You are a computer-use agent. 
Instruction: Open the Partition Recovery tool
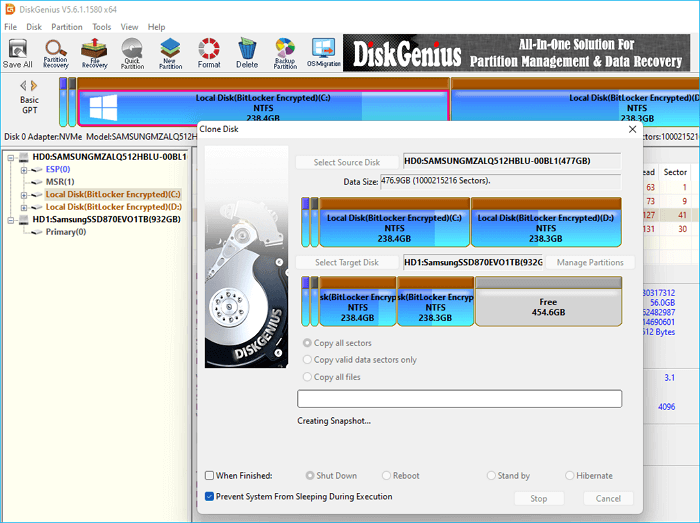point(56,52)
